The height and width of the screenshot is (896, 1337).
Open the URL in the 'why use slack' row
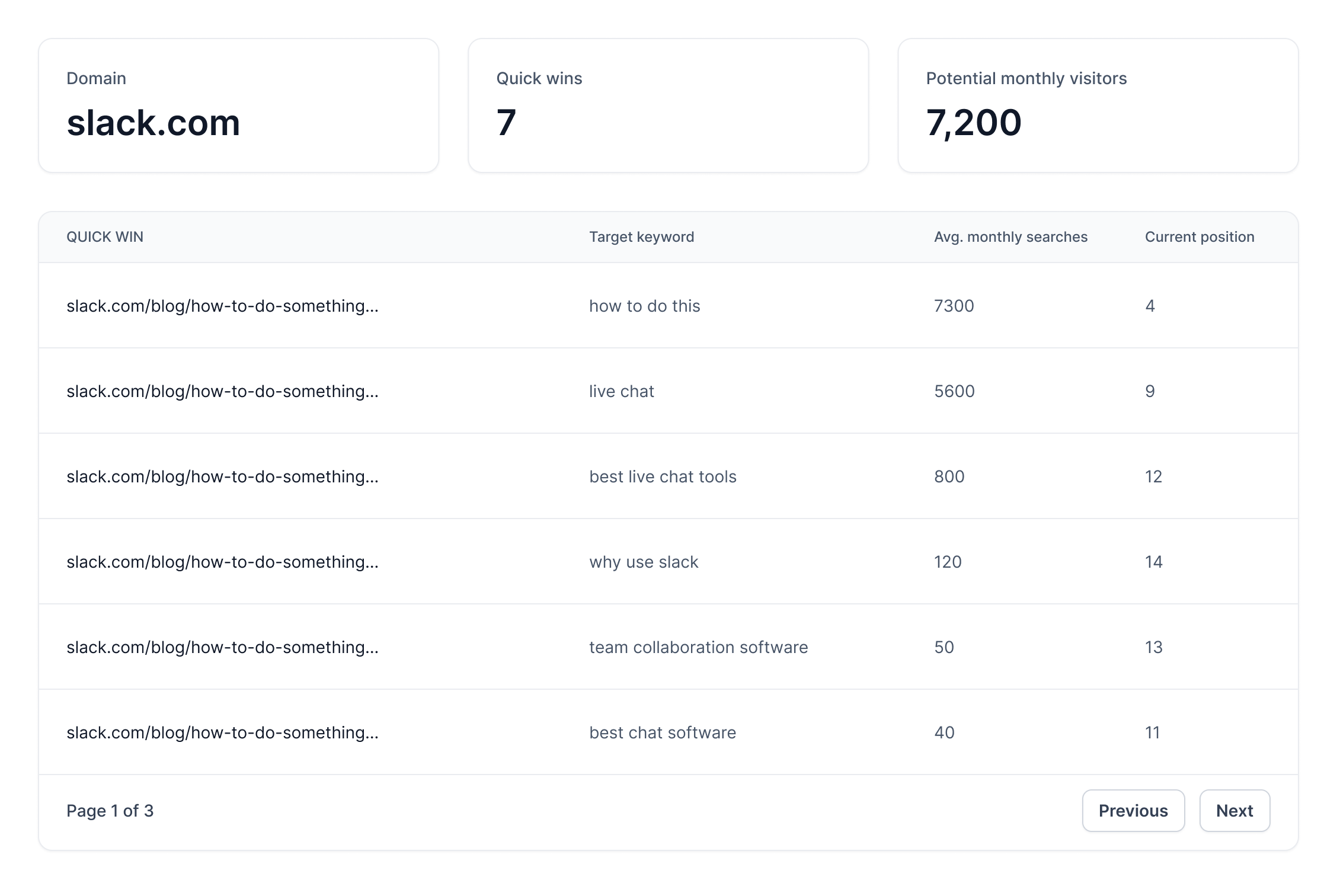[x=222, y=562]
